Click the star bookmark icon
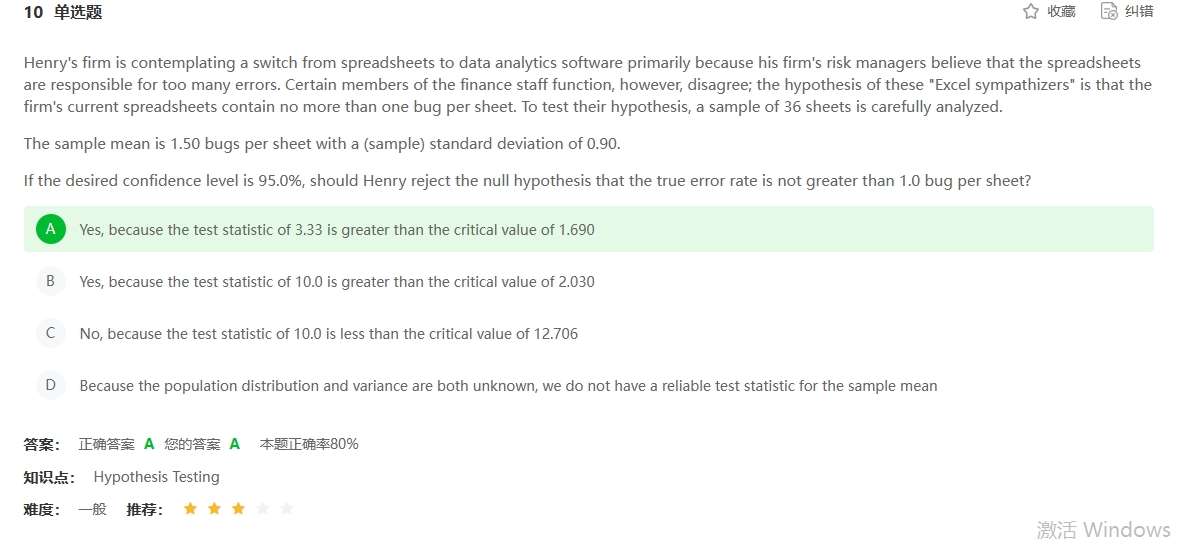The image size is (1188, 545). point(1031,11)
